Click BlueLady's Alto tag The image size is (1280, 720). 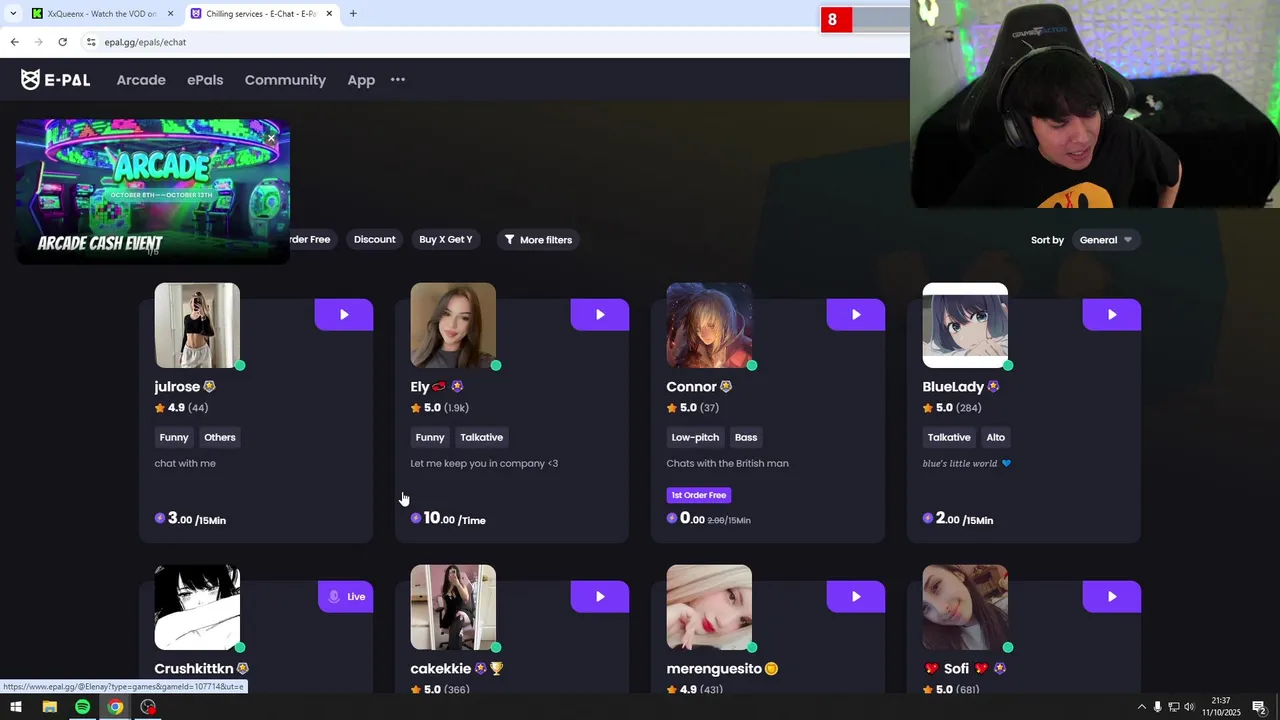pyautogui.click(x=996, y=437)
